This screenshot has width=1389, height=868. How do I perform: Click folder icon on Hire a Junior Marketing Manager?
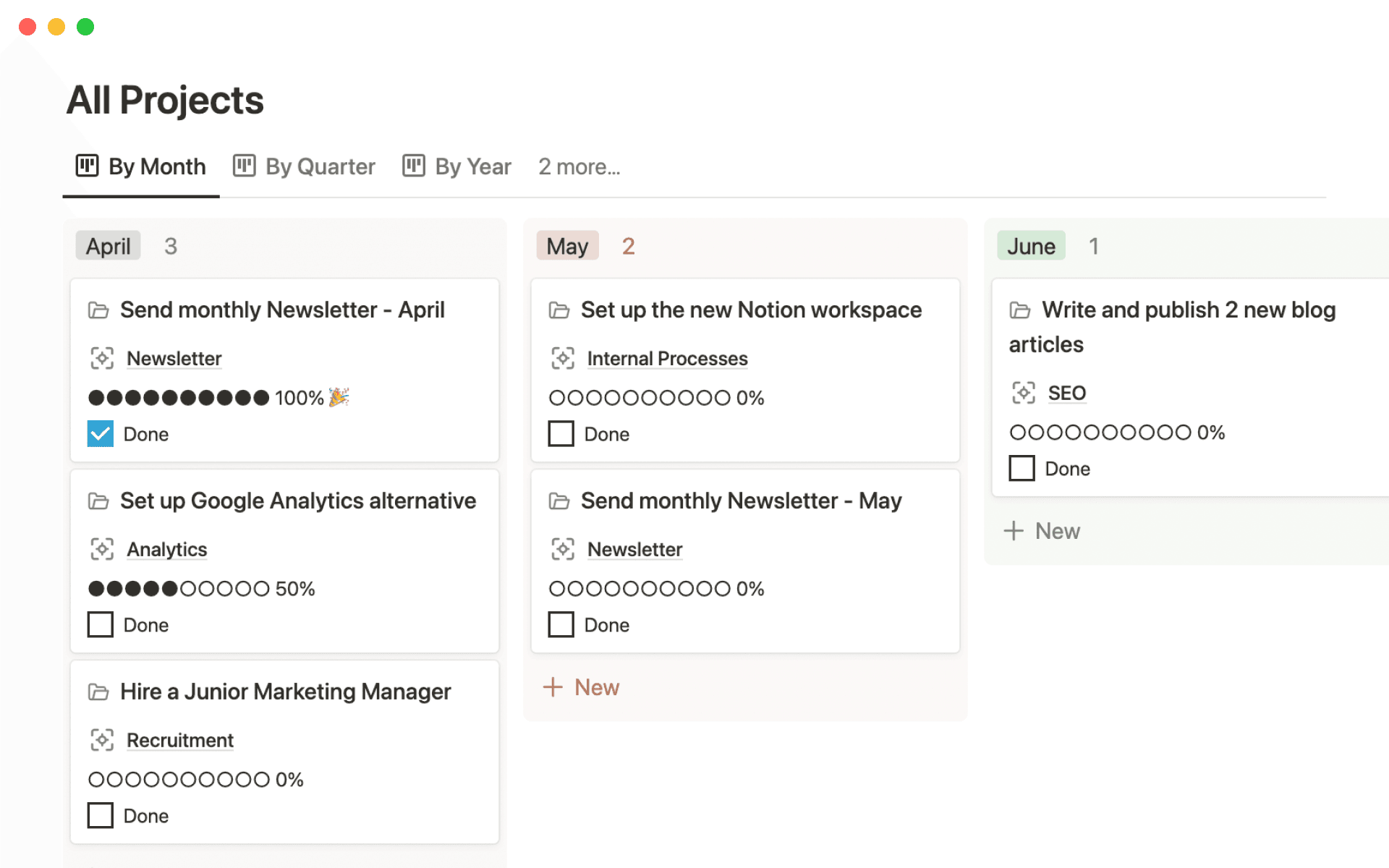(98, 692)
